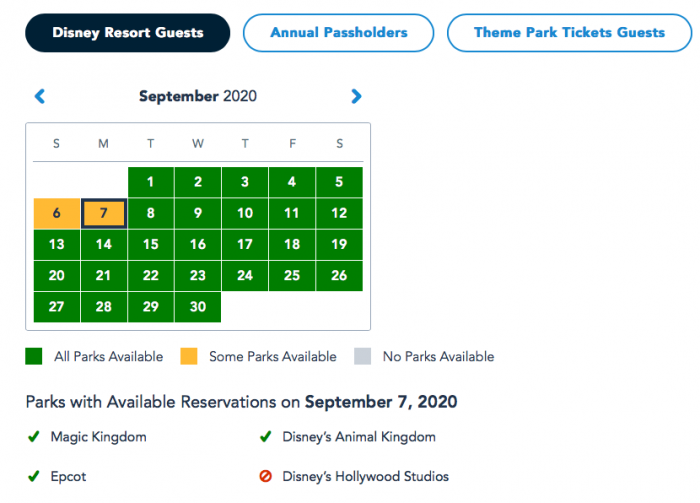Click Hollywood Studios unavailable red icon
The width and height of the screenshot is (700, 503).
pyautogui.click(x=266, y=477)
